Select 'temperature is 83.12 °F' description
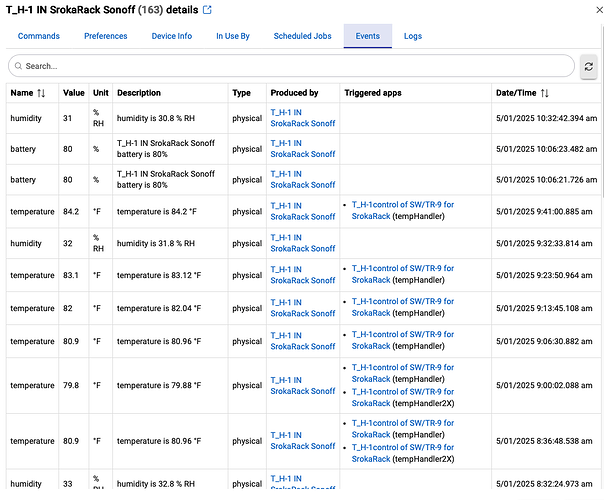 point(159,275)
